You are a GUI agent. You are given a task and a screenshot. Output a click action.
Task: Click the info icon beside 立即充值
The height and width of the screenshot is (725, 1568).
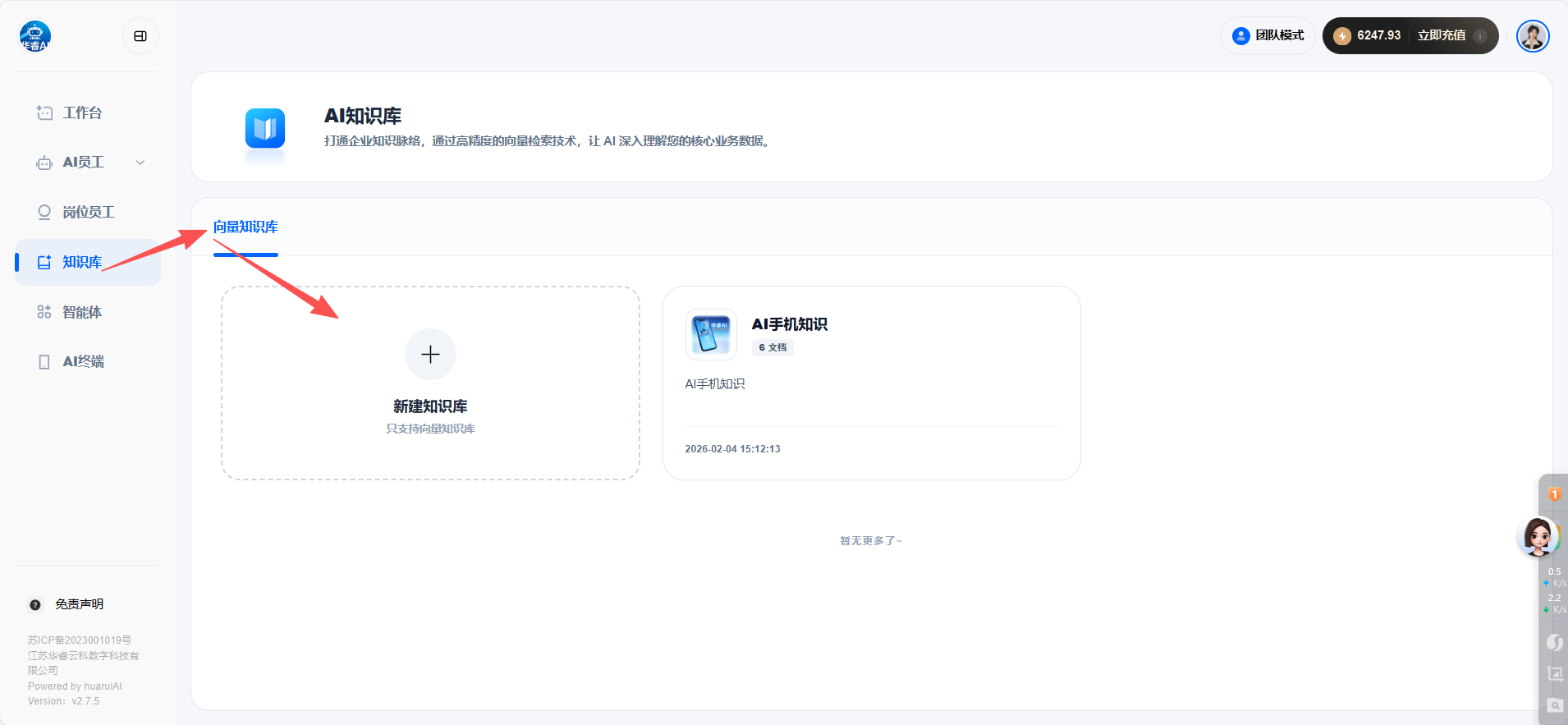[x=1480, y=36]
